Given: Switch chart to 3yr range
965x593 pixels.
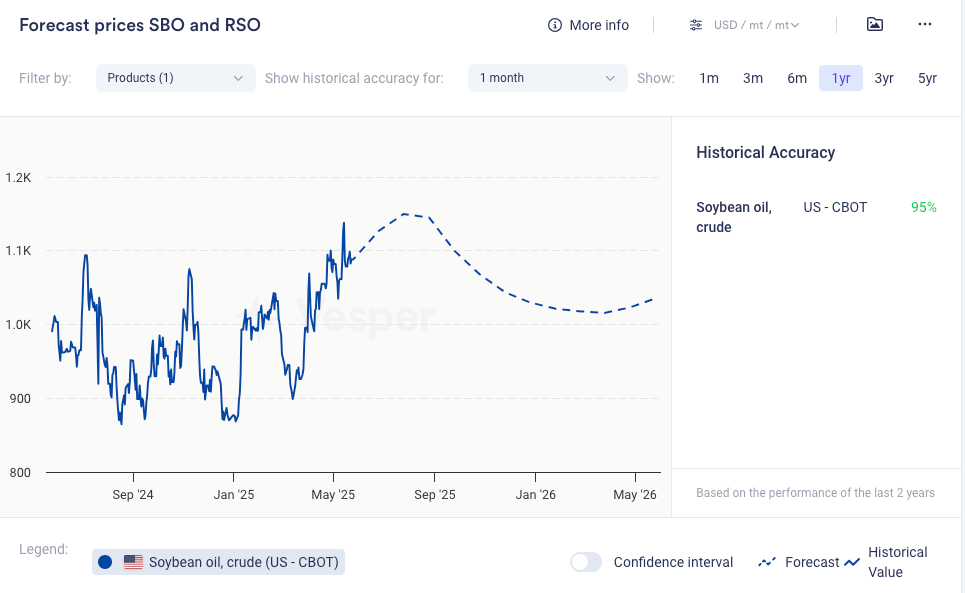Looking at the screenshot, I should (x=884, y=78).
